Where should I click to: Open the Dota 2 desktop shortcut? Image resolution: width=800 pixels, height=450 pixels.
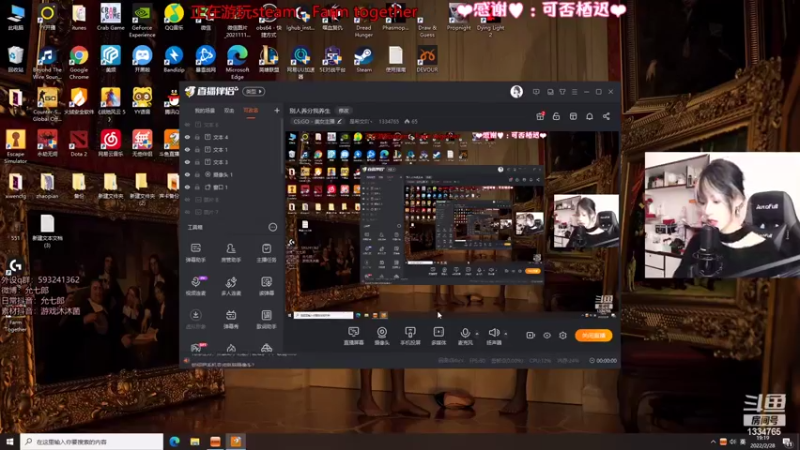coord(79,143)
